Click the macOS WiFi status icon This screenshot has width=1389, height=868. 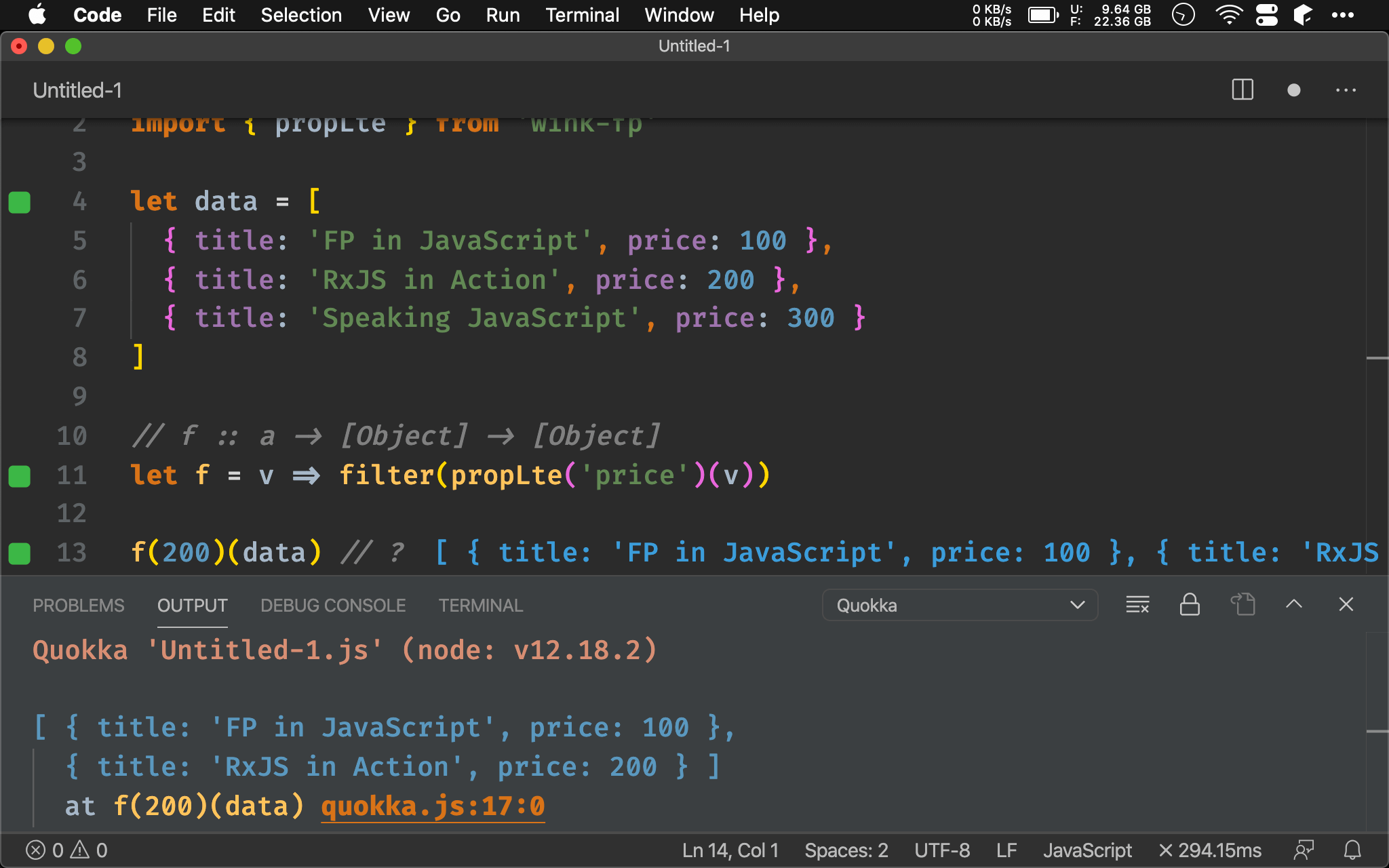[1229, 15]
